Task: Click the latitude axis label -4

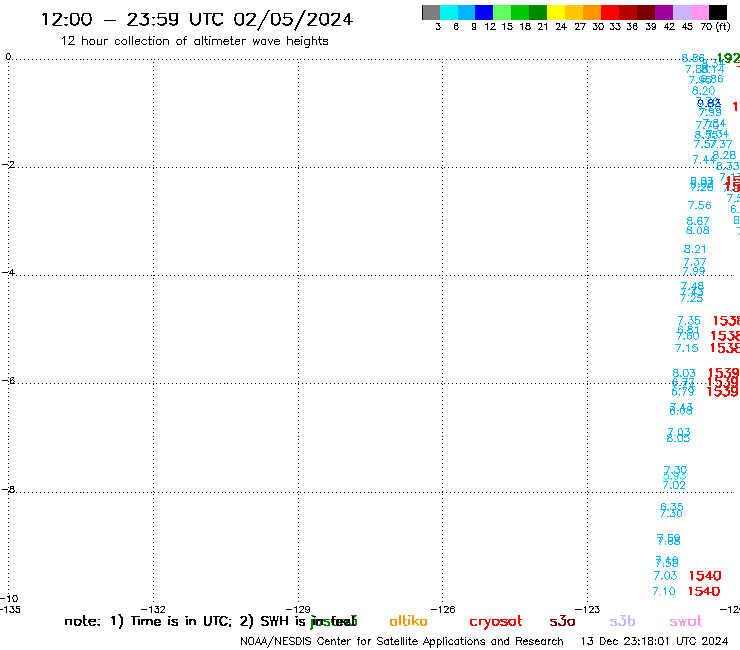Action: pyautogui.click(x=8, y=272)
